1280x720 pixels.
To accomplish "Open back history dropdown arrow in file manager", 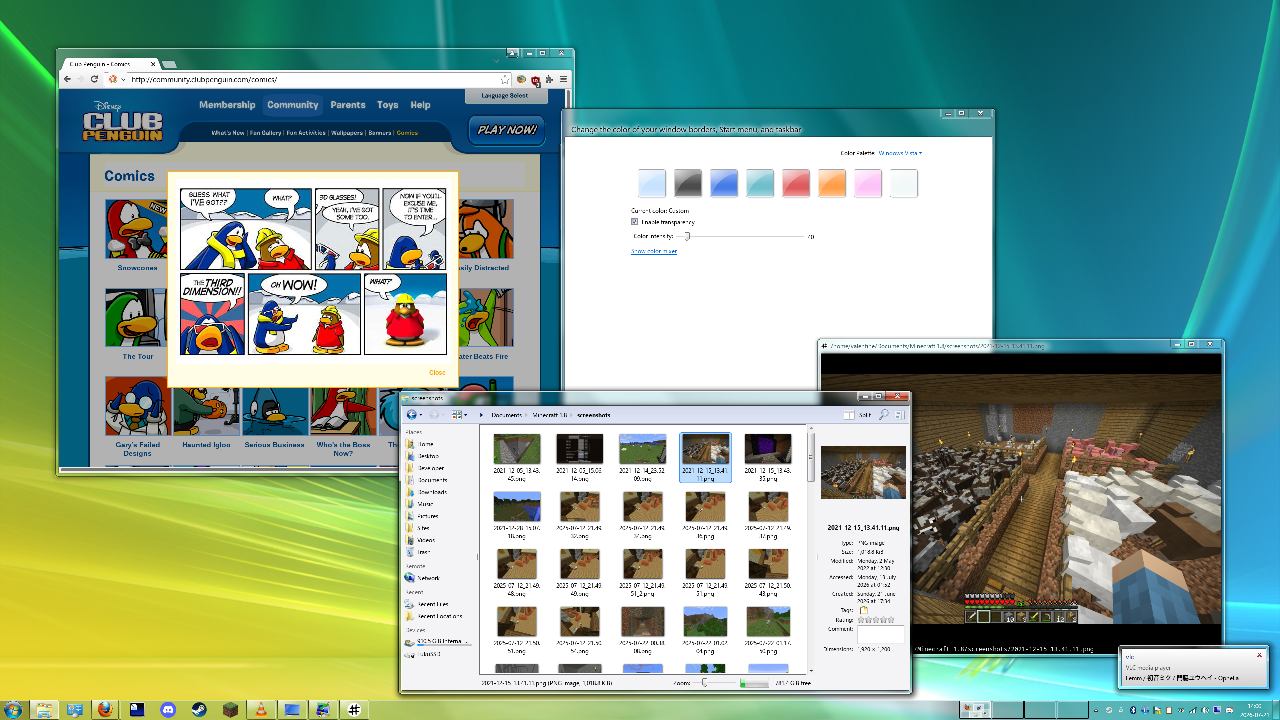I will [x=421, y=415].
